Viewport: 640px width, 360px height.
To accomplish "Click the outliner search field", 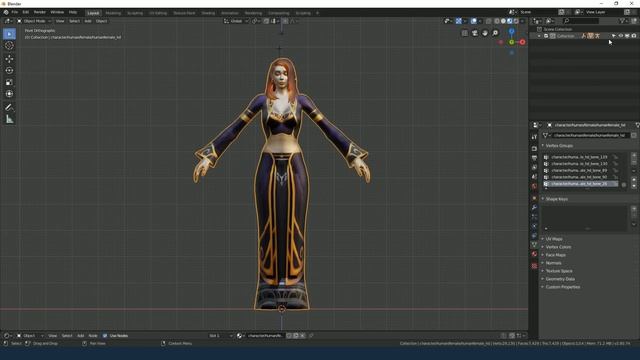I will coord(581,20).
